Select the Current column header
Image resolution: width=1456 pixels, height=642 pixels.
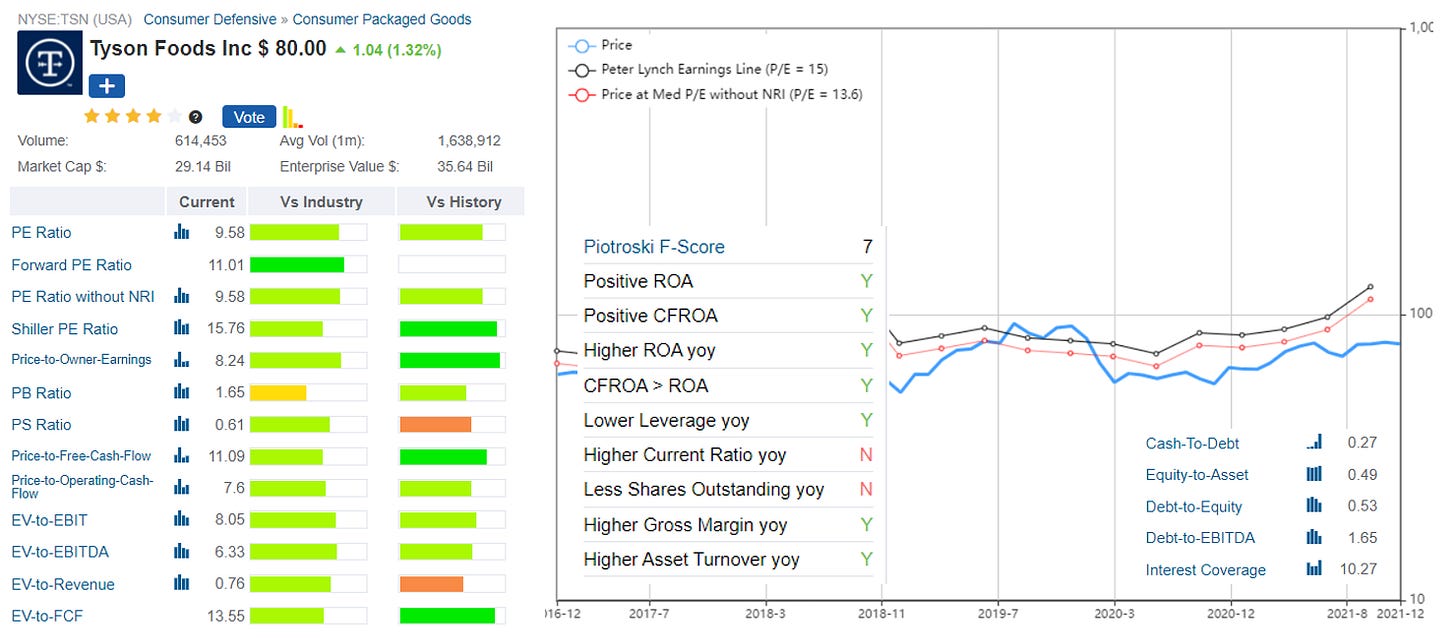point(207,201)
